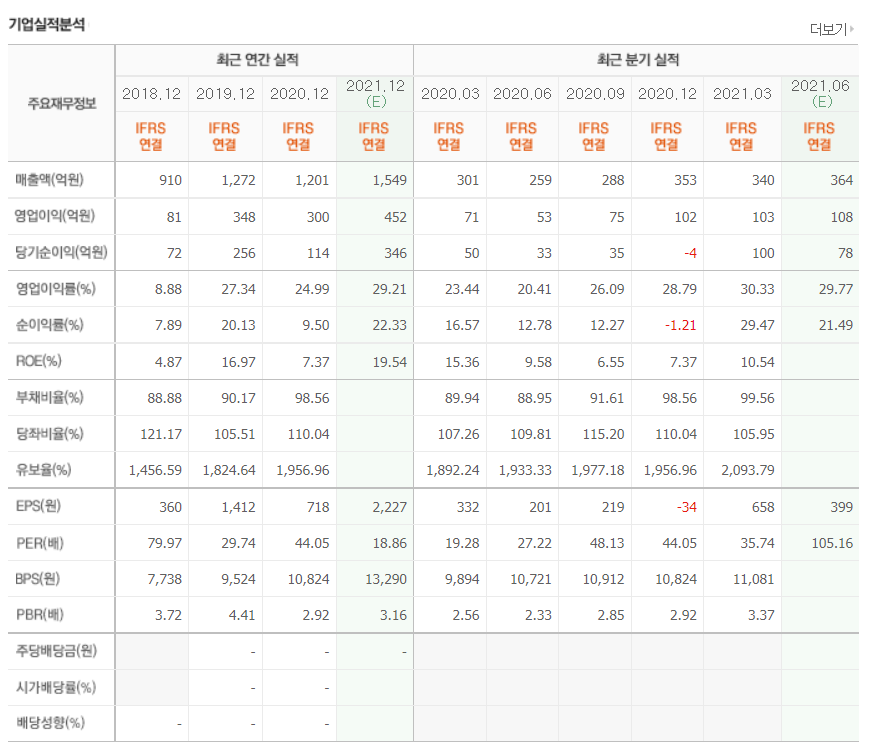Click the PBR(배) row label
The width and height of the screenshot is (878, 744).
tap(40, 615)
